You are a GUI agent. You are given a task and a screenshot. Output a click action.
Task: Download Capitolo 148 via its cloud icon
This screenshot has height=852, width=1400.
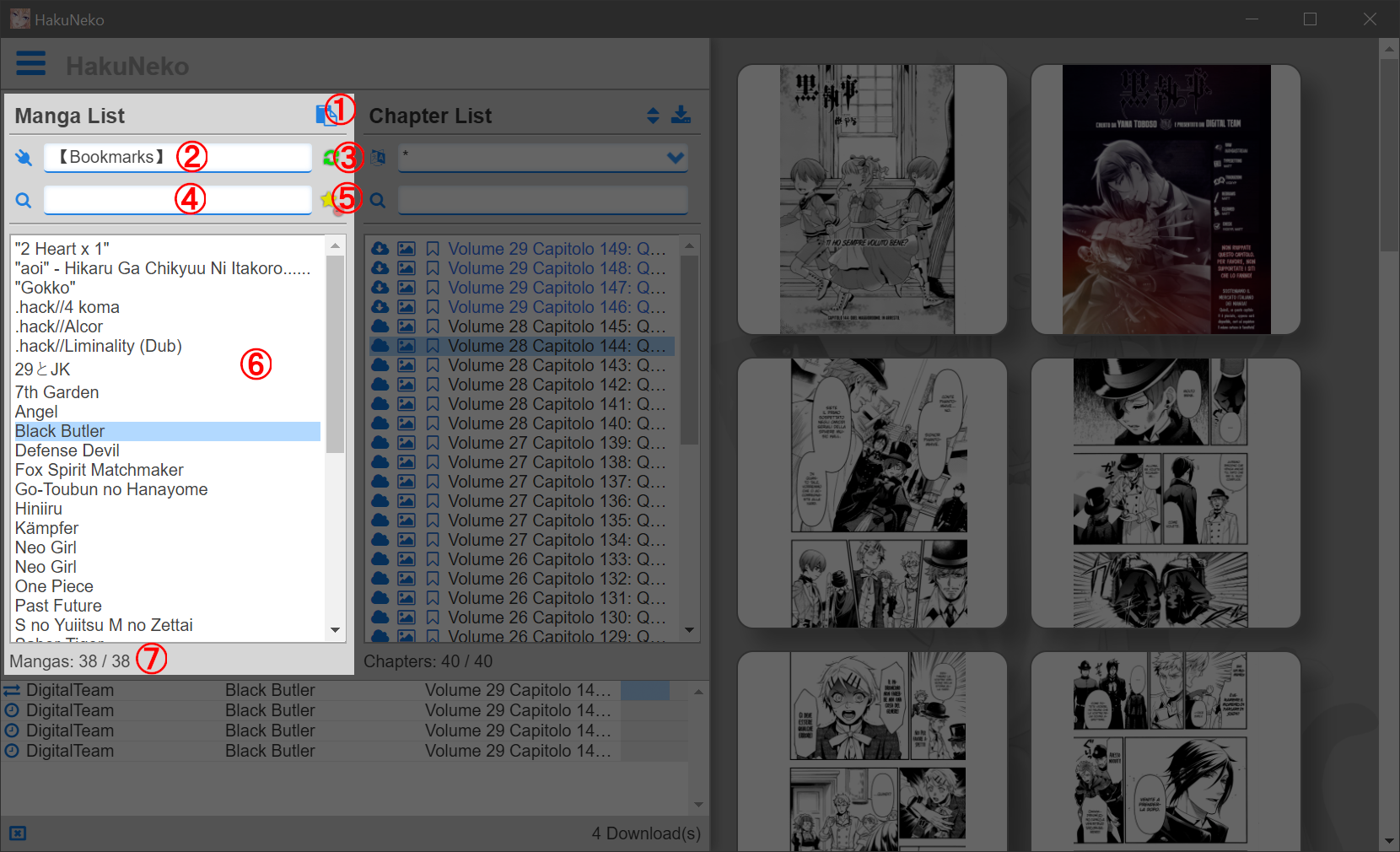[380, 268]
